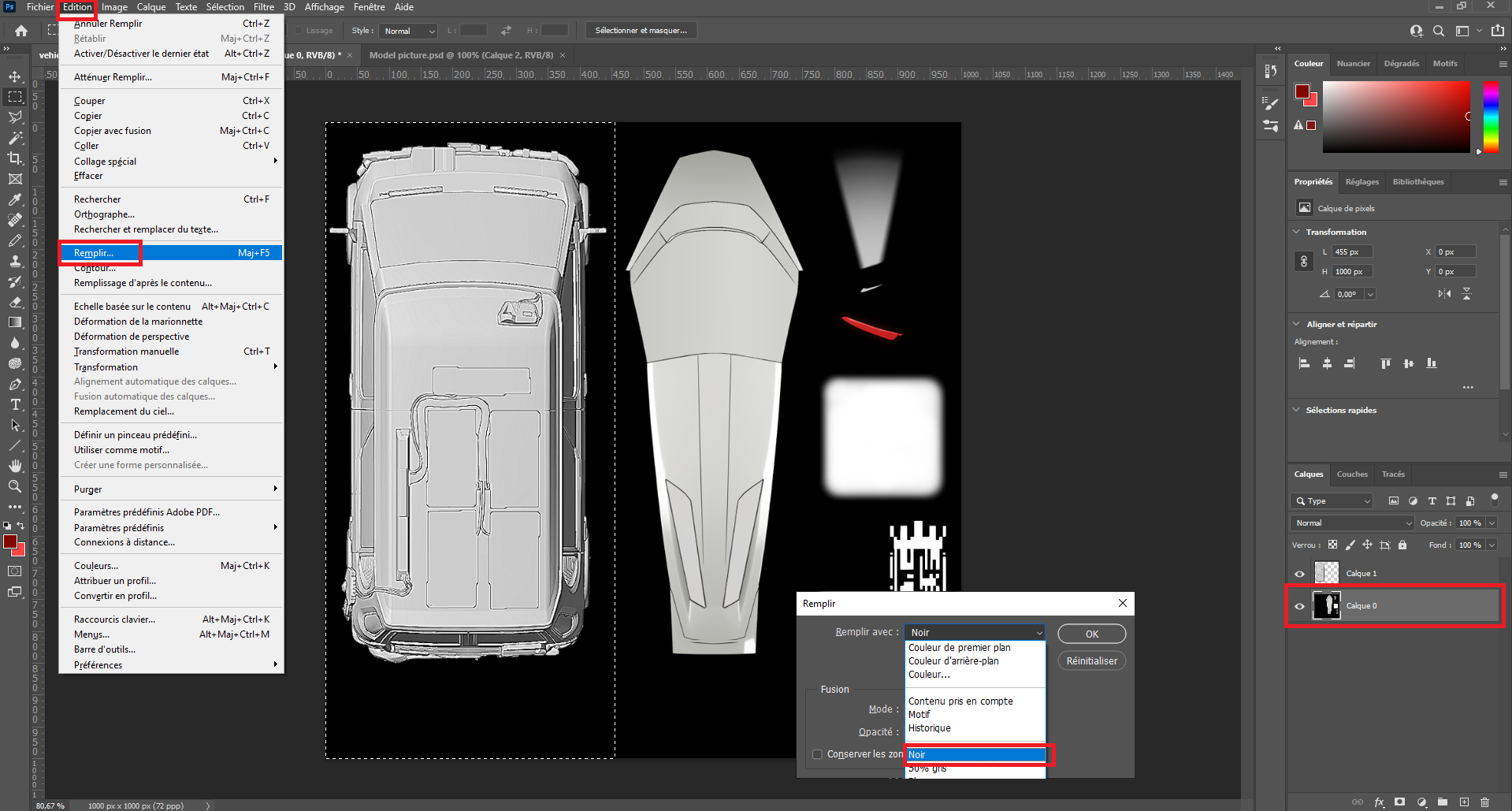The width and height of the screenshot is (1512, 811).
Task: Open the Remplir avec dropdown
Action: coord(975,632)
